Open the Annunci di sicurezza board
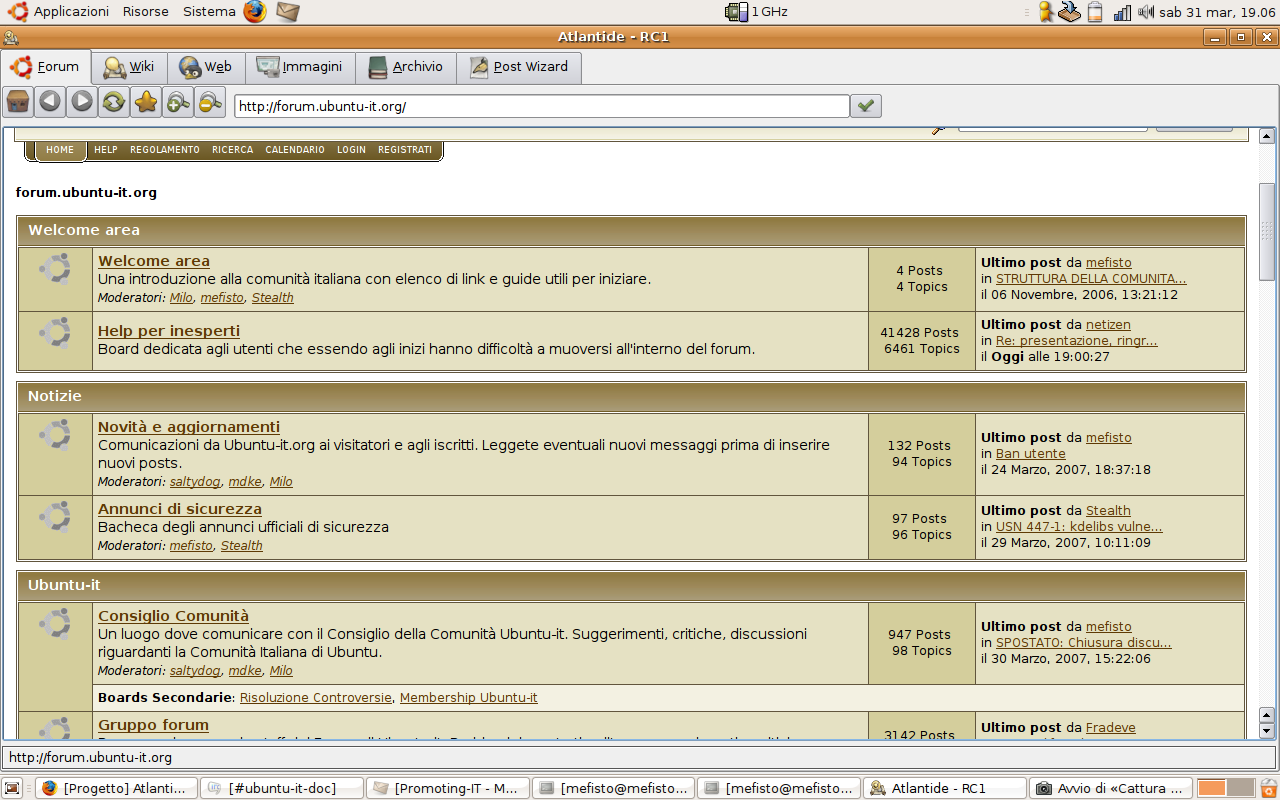The width and height of the screenshot is (1280, 800). coord(180,509)
